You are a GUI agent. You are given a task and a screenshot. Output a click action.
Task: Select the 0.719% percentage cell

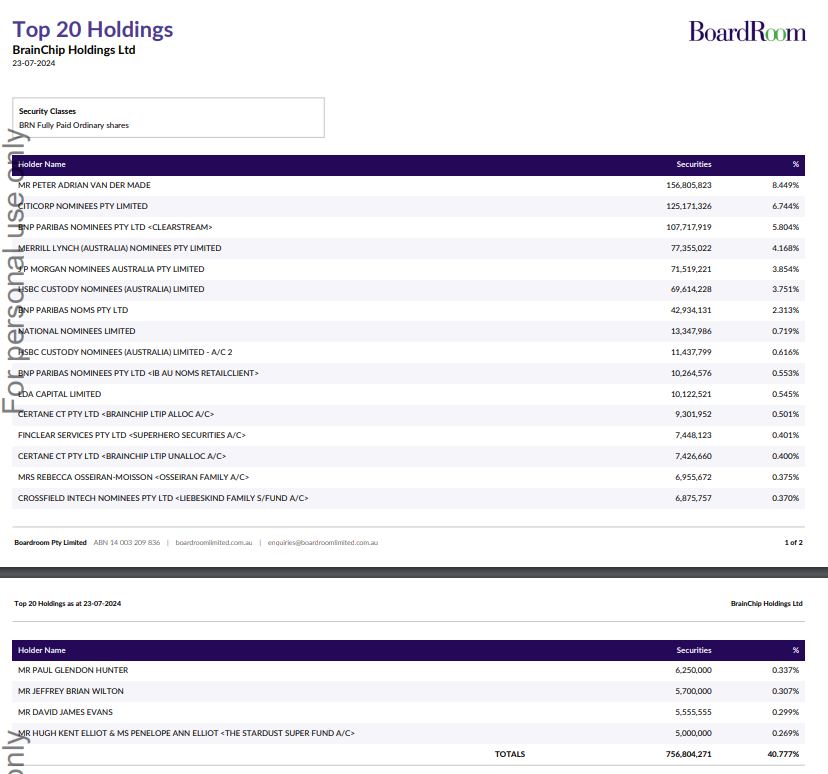click(x=785, y=332)
